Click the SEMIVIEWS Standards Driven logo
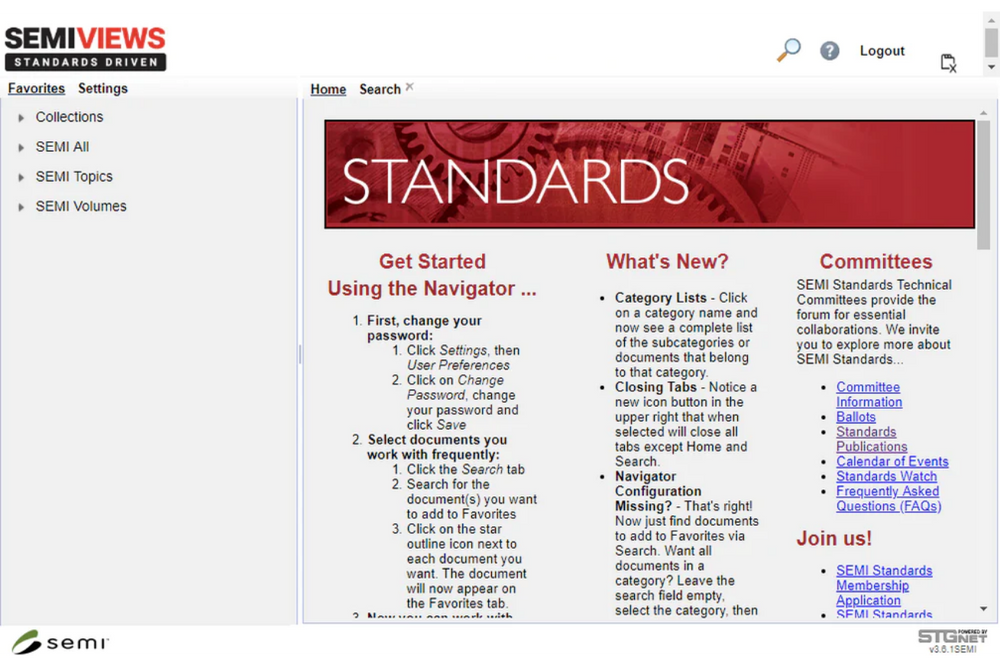 tap(85, 45)
